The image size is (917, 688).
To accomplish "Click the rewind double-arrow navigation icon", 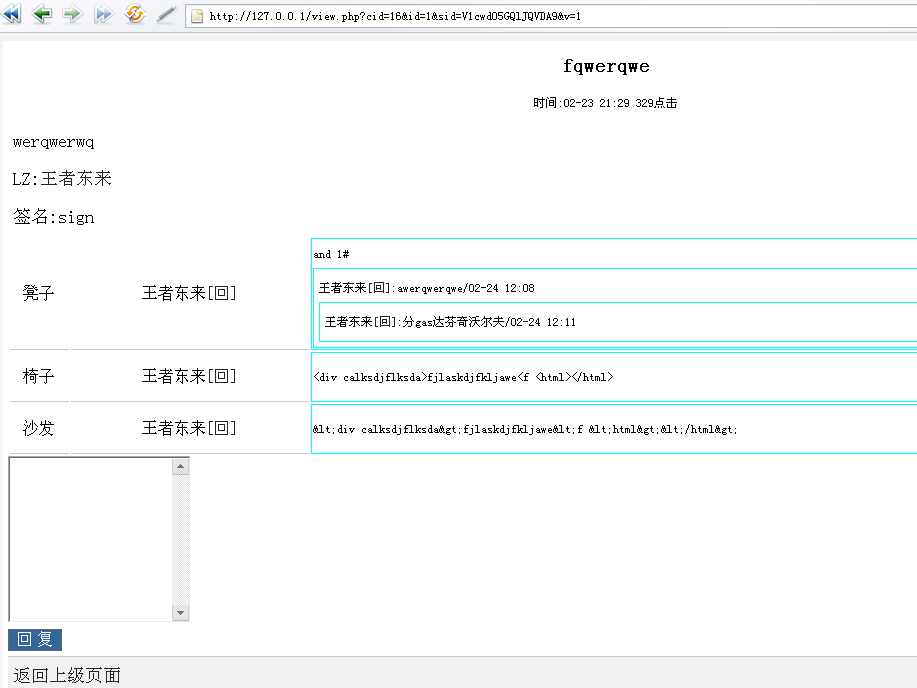I will pyautogui.click(x=11, y=15).
